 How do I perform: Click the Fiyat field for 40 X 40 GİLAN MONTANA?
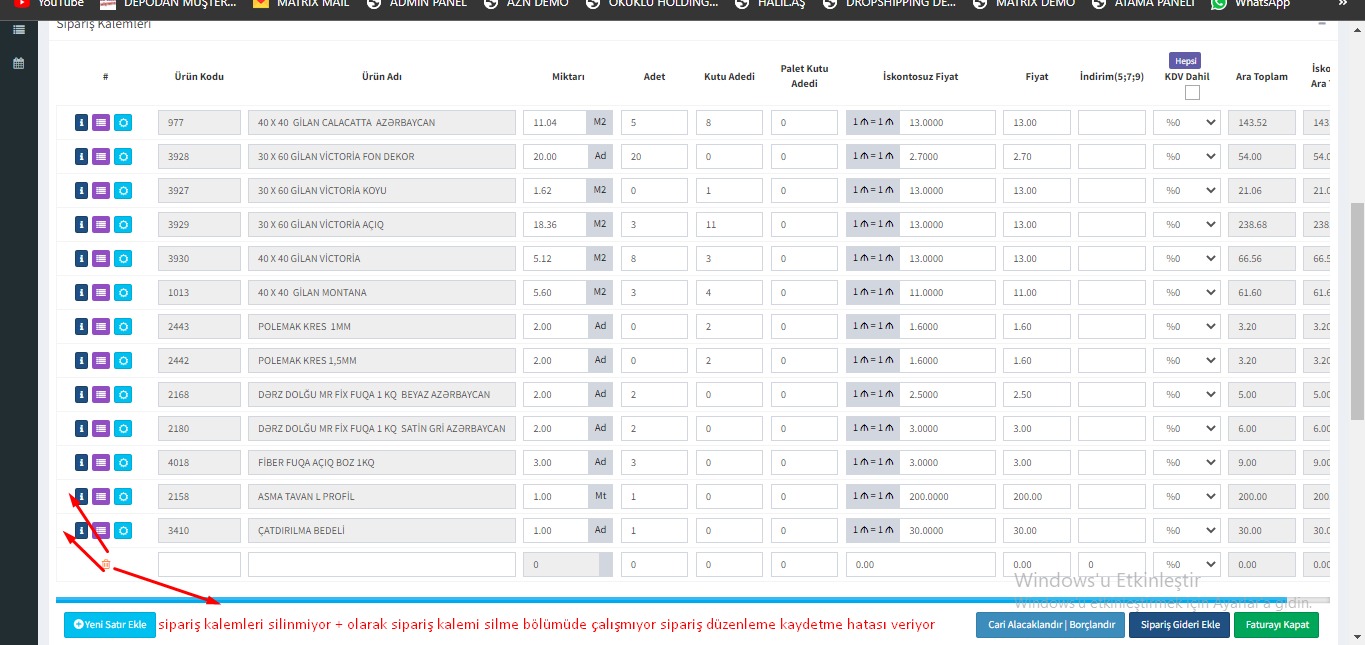(1037, 293)
